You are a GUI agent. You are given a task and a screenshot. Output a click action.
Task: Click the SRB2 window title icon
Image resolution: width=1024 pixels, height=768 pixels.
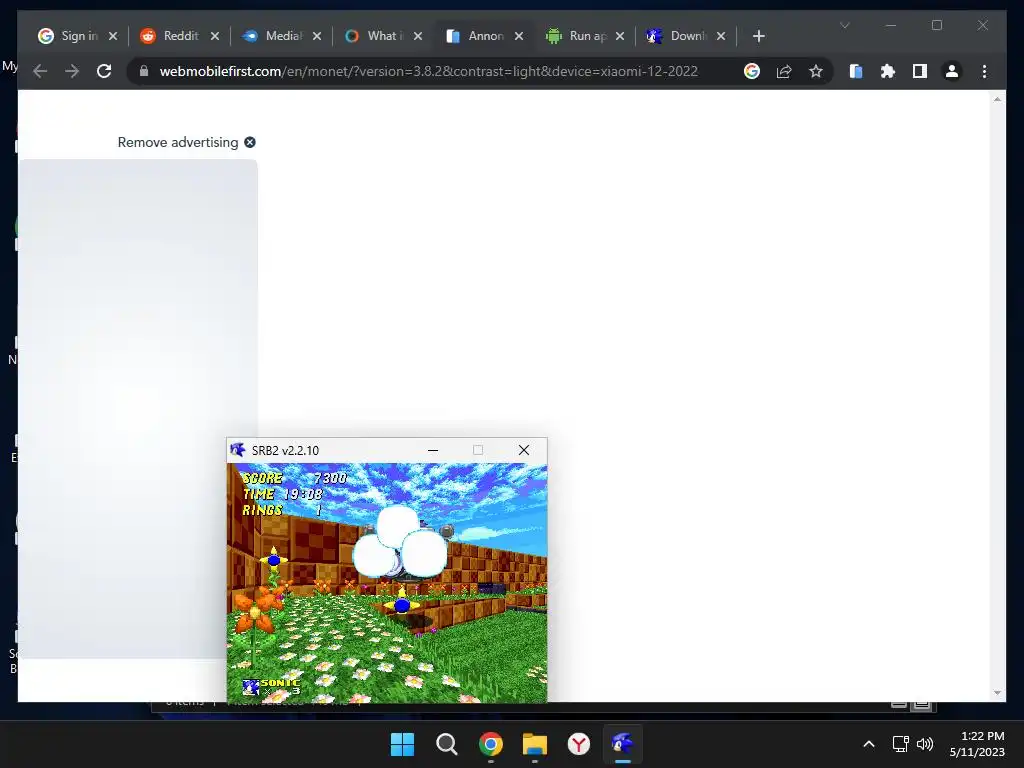(x=238, y=450)
